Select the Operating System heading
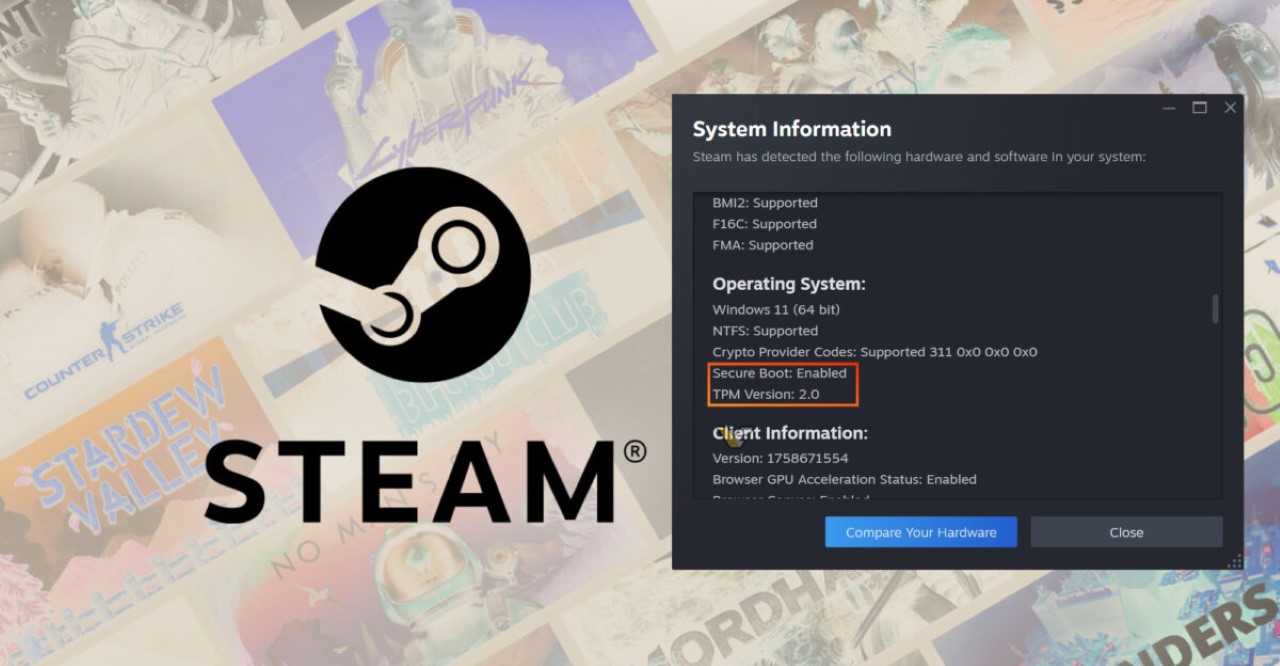The width and height of the screenshot is (1280, 666). 789,283
